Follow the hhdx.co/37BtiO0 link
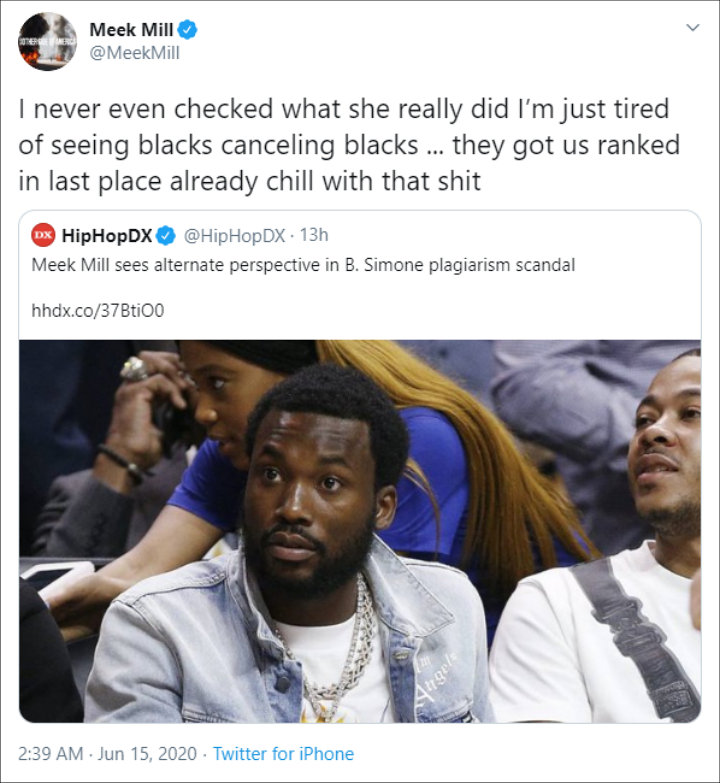 (98, 311)
